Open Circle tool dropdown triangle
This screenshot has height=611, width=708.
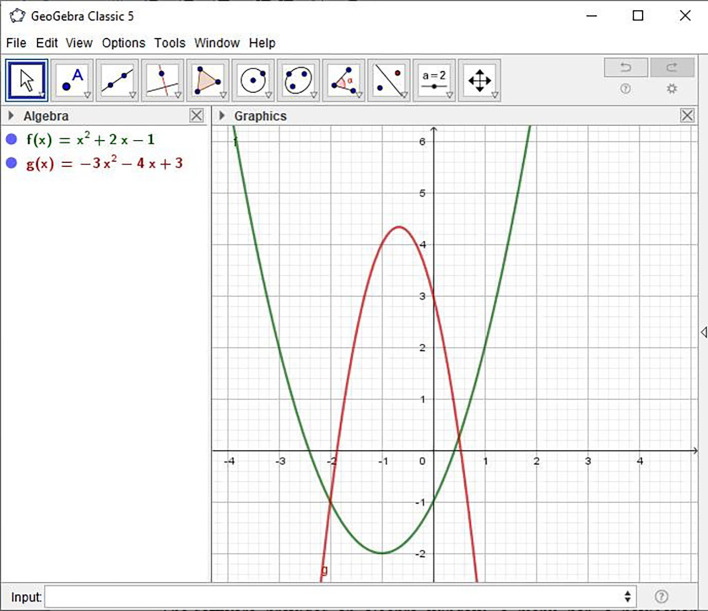coord(269,95)
